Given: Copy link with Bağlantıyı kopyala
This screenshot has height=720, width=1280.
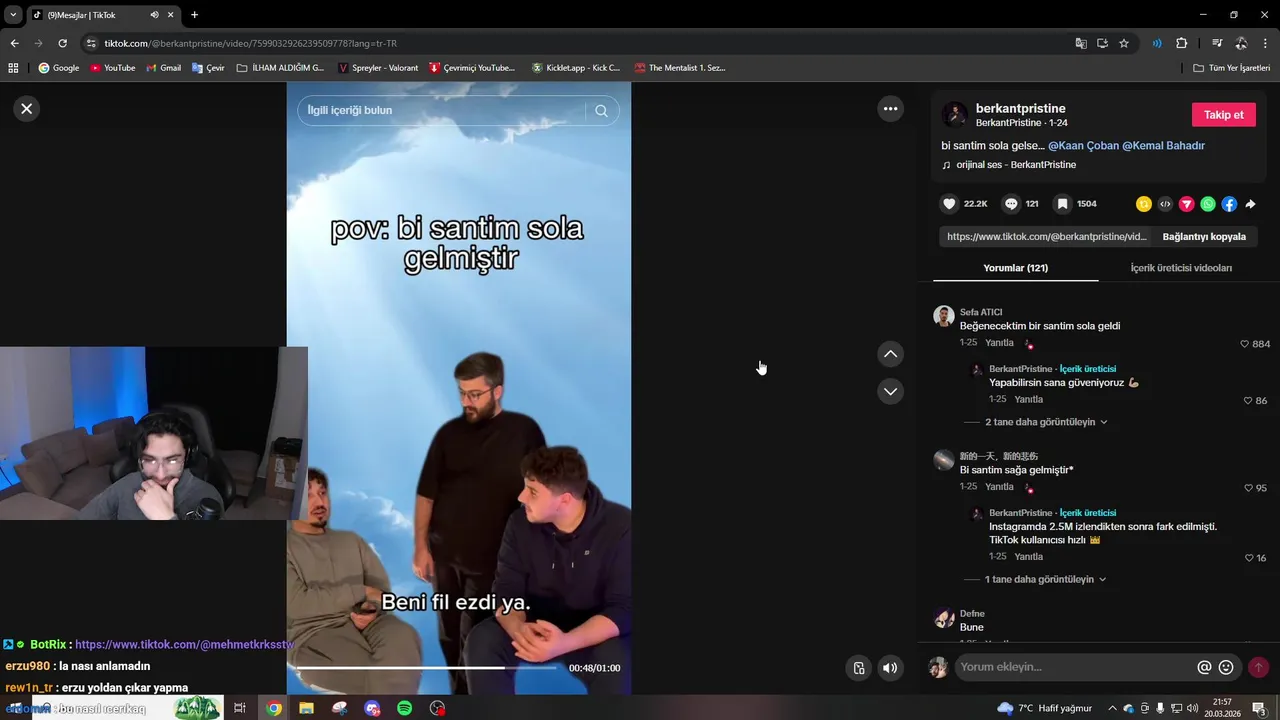Looking at the screenshot, I should (x=1204, y=237).
